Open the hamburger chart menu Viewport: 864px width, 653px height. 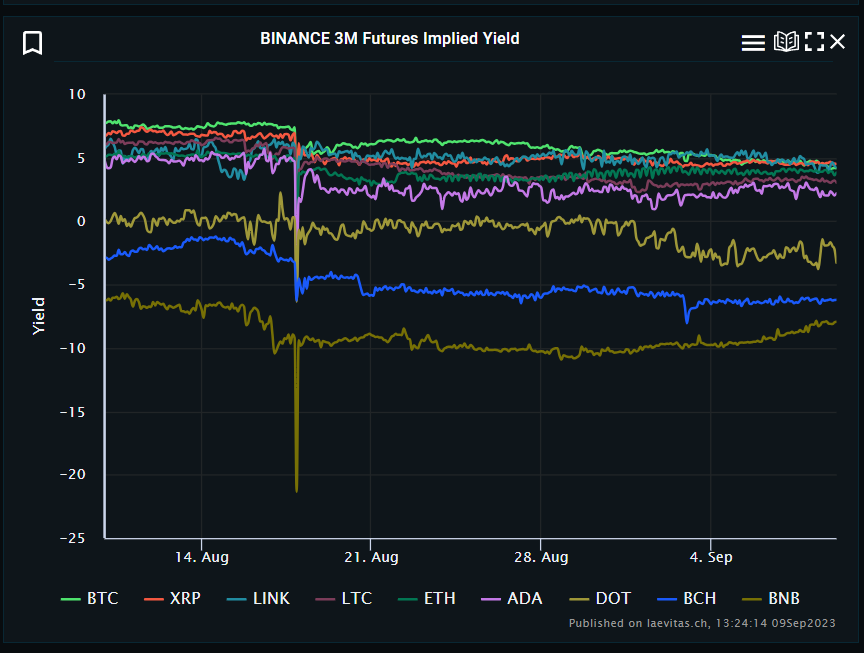[753, 42]
